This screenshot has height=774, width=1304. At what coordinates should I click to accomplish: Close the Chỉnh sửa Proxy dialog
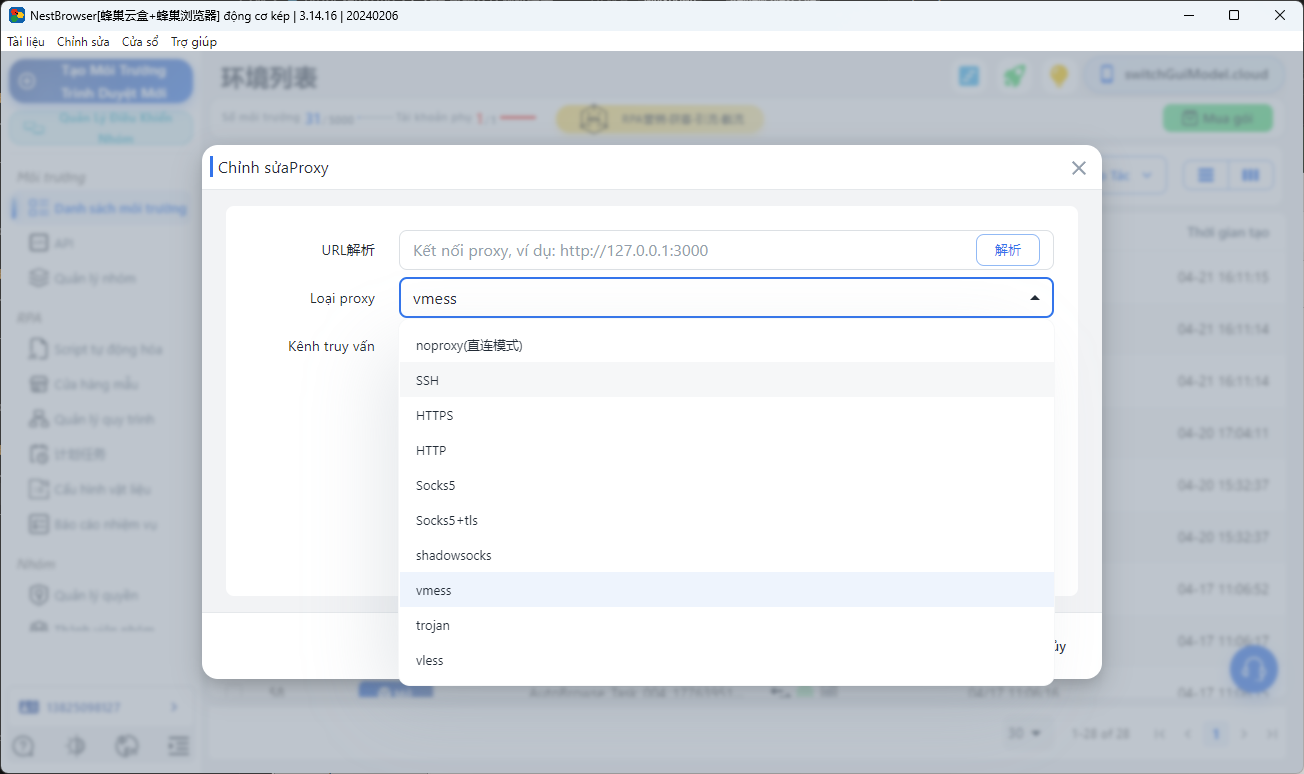point(1078,168)
